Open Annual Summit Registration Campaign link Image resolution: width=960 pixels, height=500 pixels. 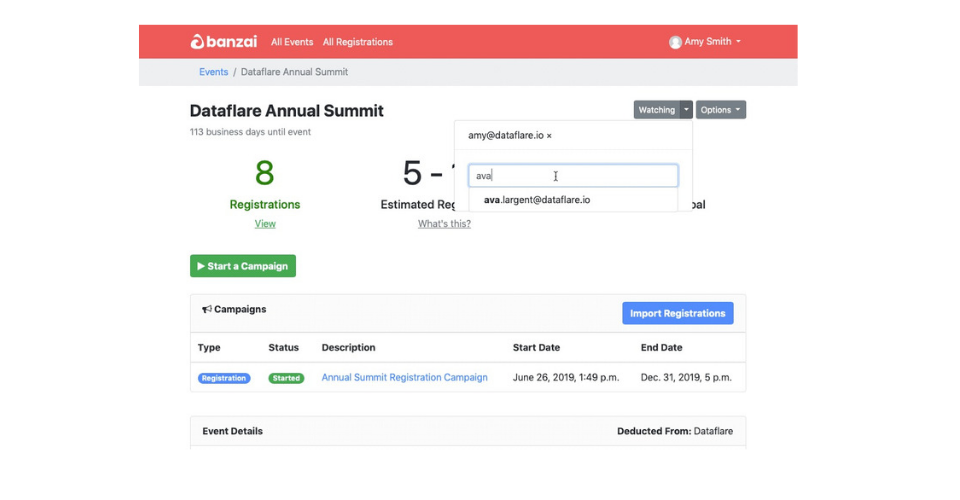404,377
